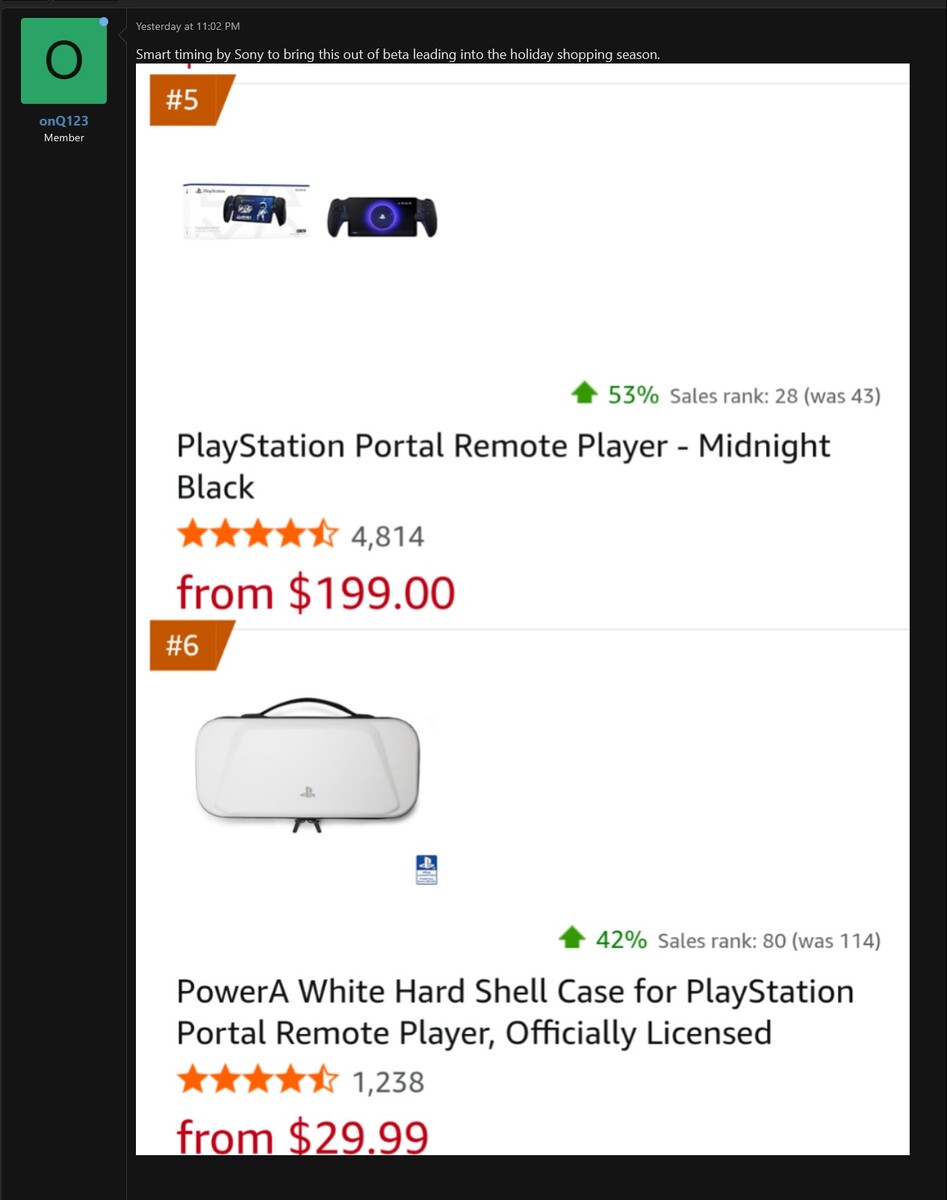The width and height of the screenshot is (947, 1200).
Task: Click the green up arrow beside 53%
Action: pyautogui.click(x=584, y=394)
